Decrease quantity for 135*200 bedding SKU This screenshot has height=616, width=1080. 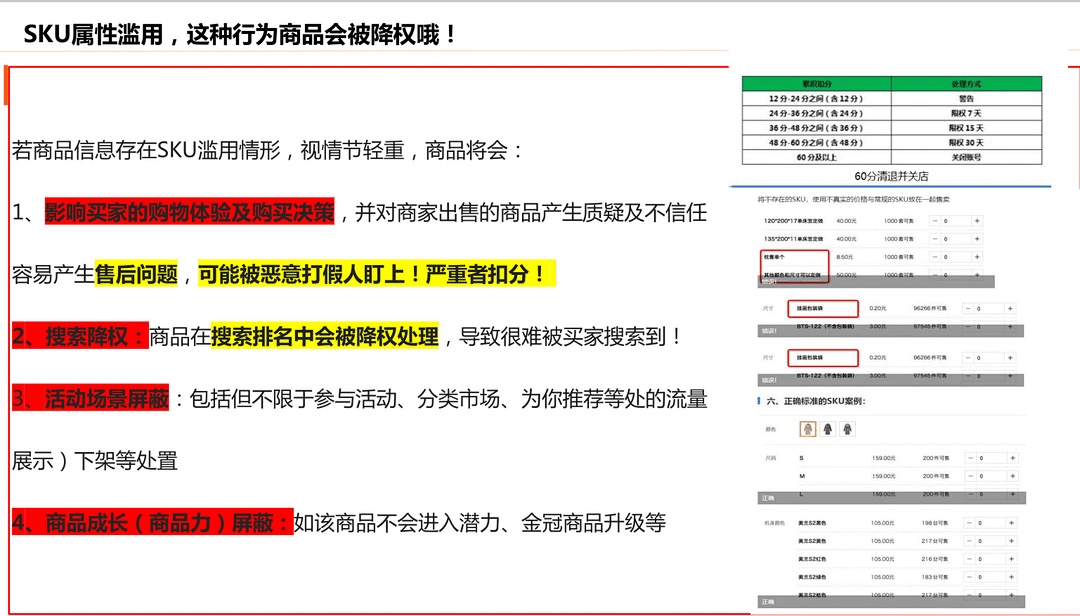(935, 239)
